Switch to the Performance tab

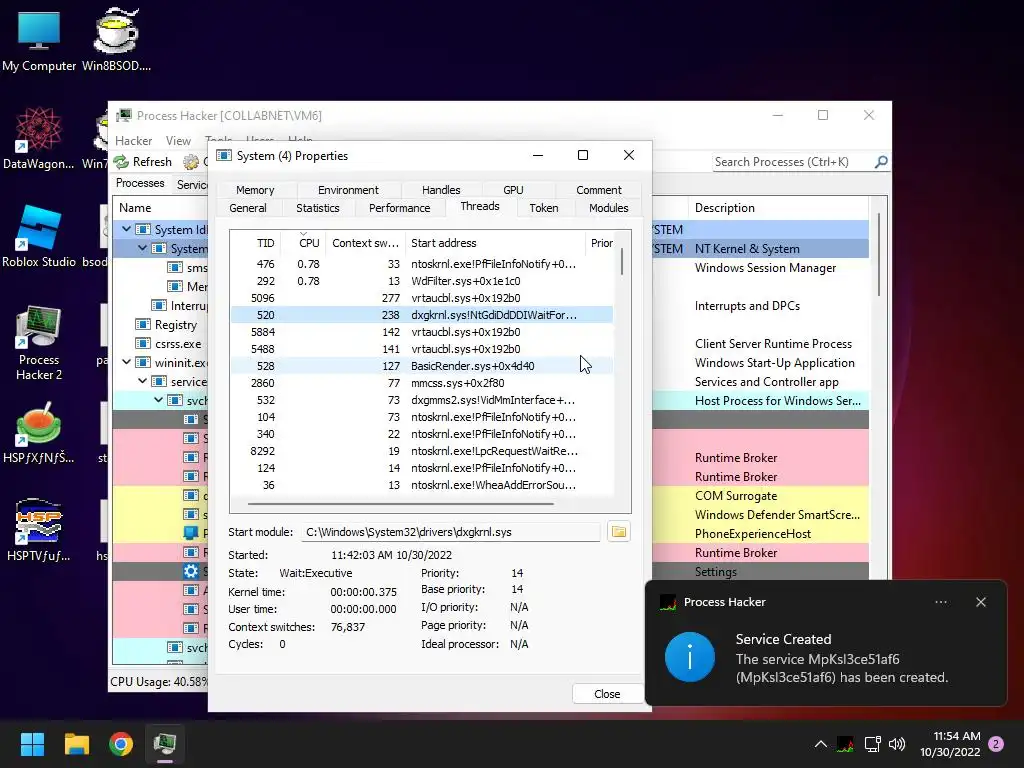pyautogui.click(x=399, y=208)
